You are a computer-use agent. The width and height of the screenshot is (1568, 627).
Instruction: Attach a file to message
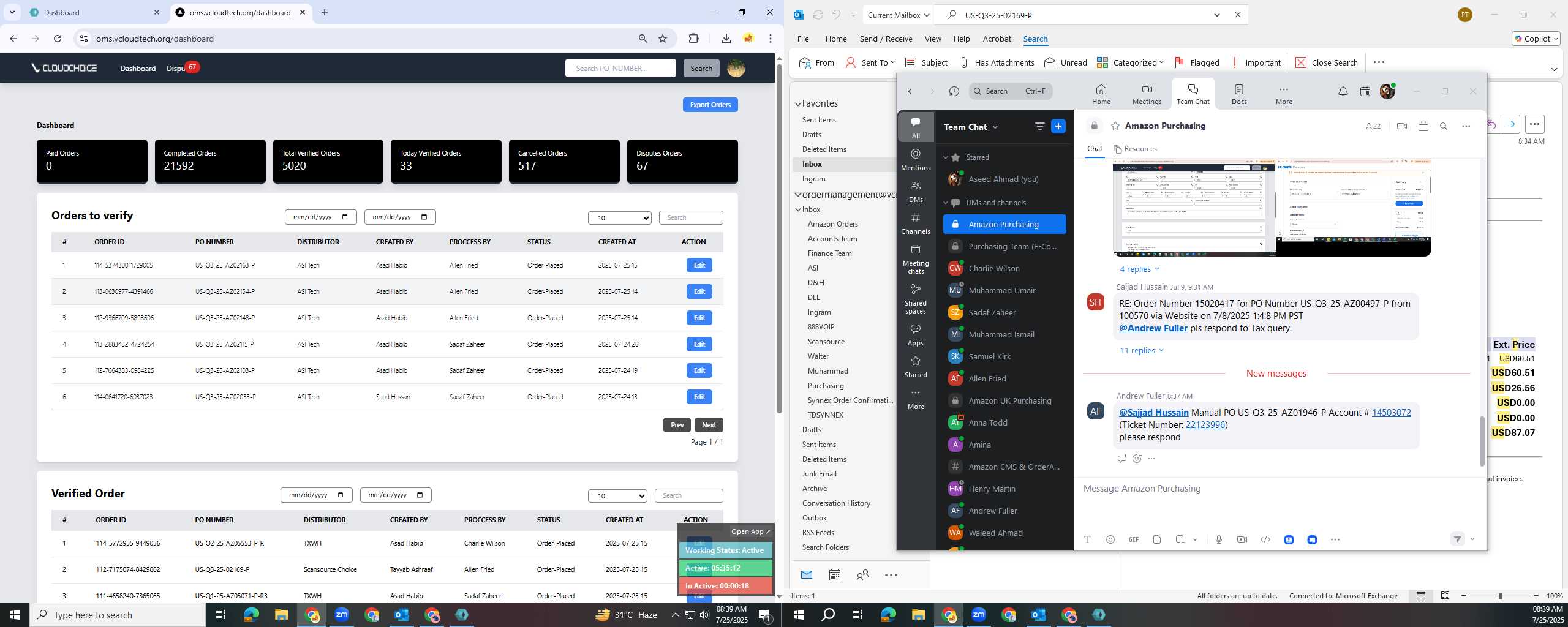pyautogui.click(x=1156, y=539)
